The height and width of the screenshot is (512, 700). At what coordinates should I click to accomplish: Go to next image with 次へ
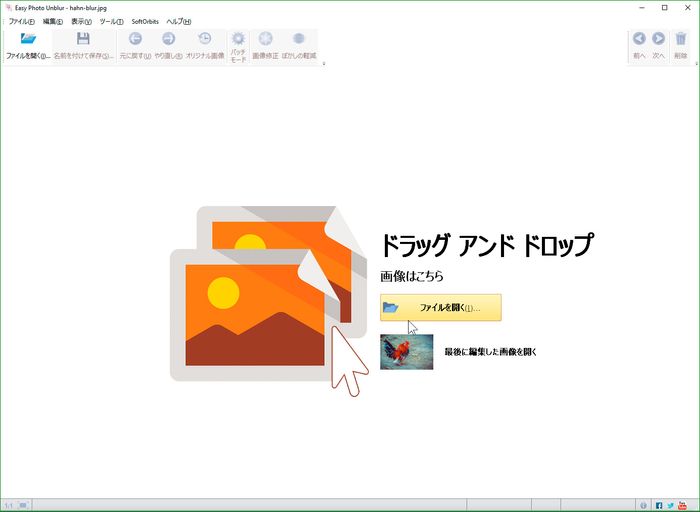[x=658, y=40]
